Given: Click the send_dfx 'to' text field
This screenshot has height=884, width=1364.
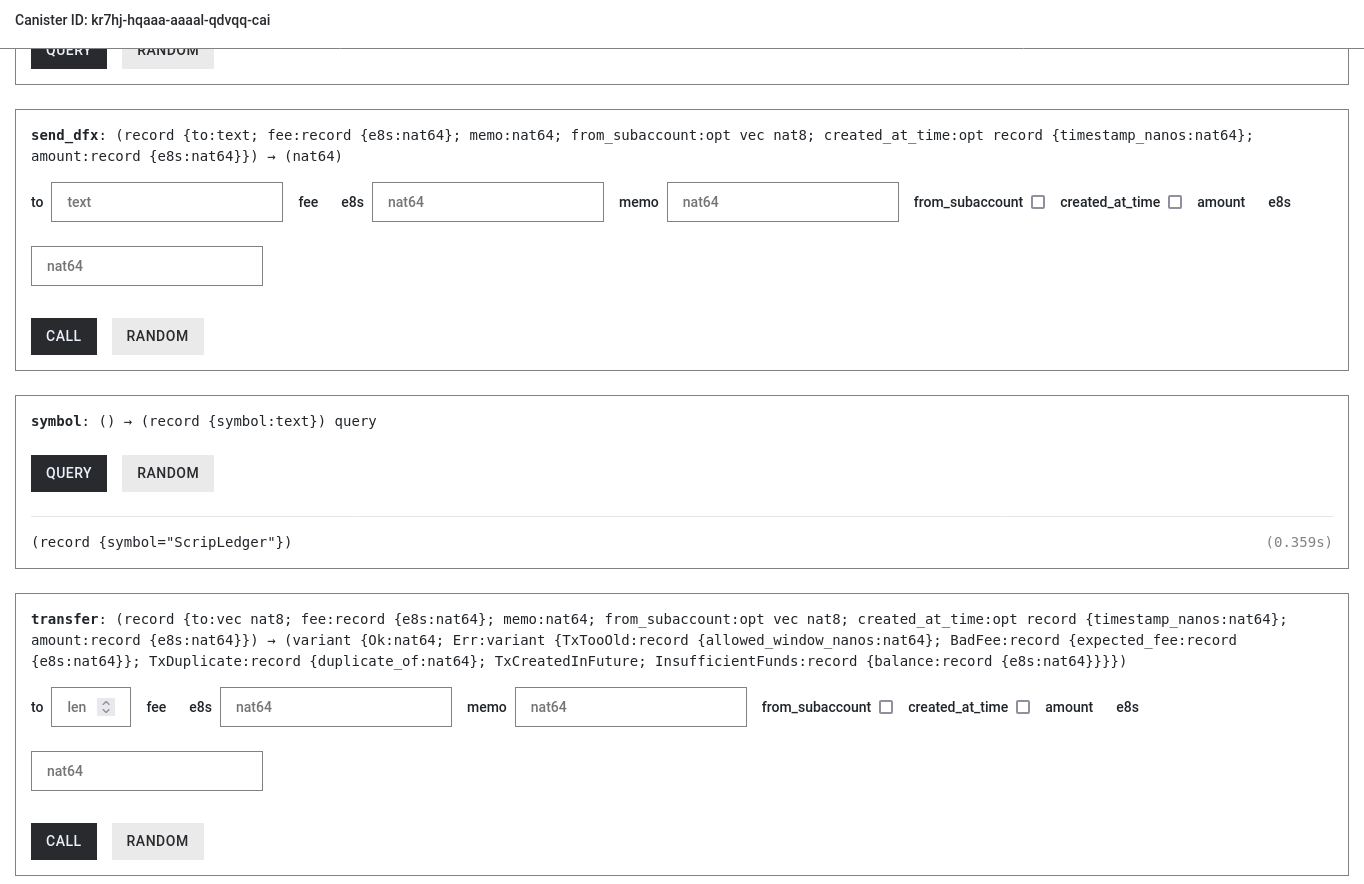Looking at the screenshot, I should 167,202.
